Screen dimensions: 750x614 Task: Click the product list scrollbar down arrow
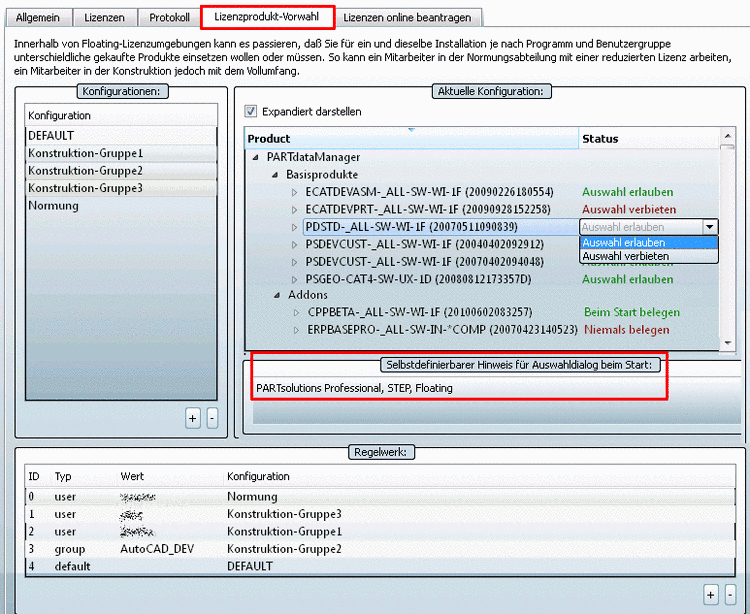tap(728, 343)
